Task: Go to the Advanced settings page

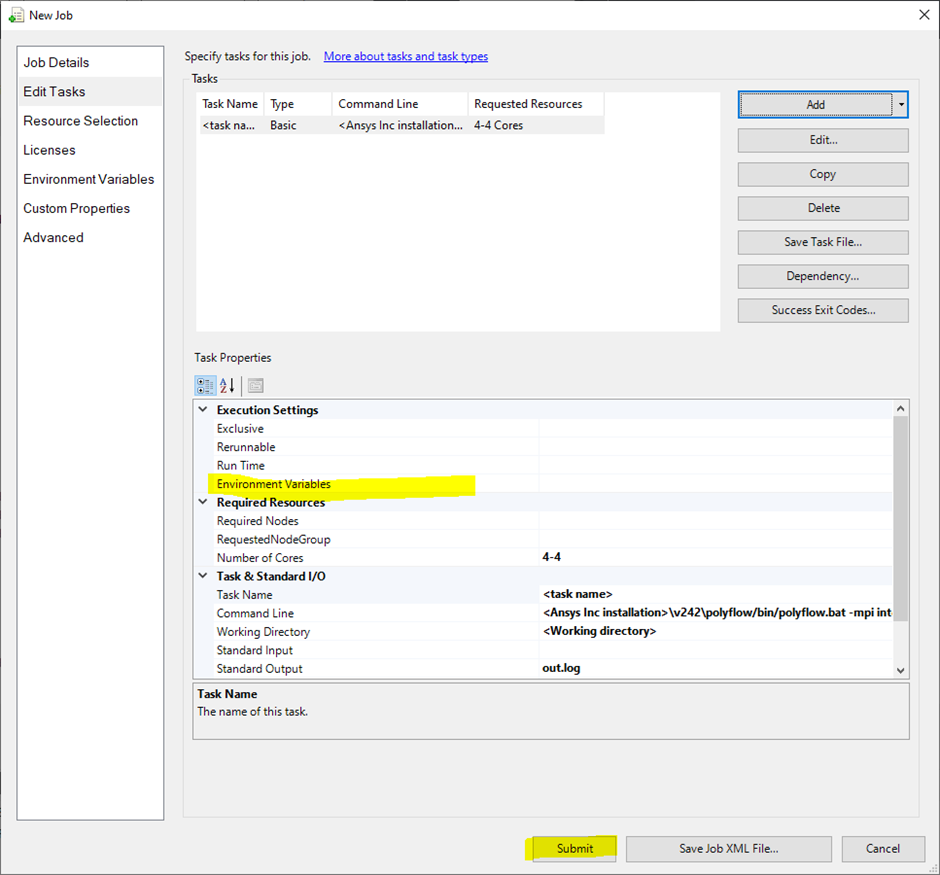Action: pos(54,238)
